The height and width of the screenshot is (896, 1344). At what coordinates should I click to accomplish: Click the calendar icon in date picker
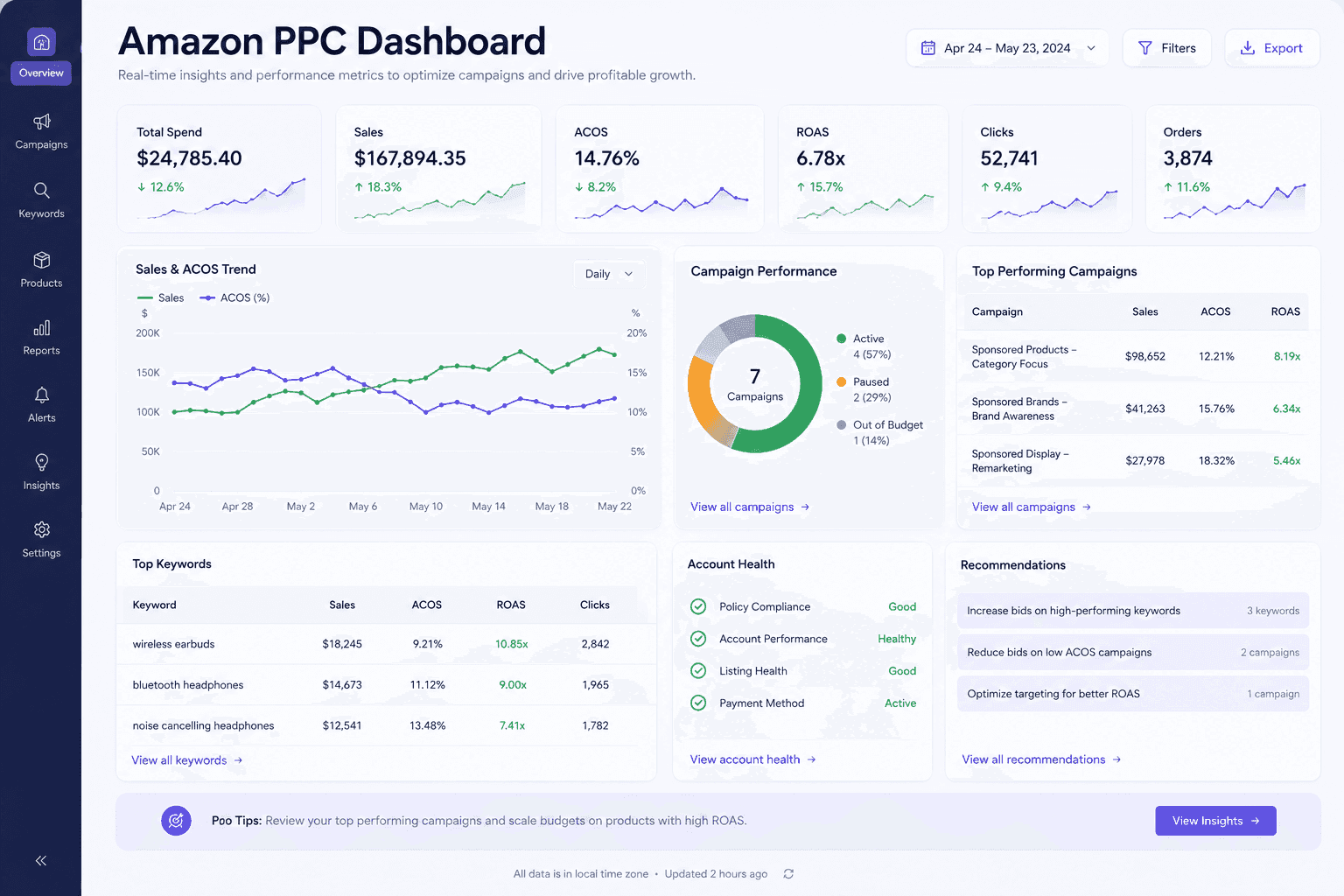[x=927, y=48]
